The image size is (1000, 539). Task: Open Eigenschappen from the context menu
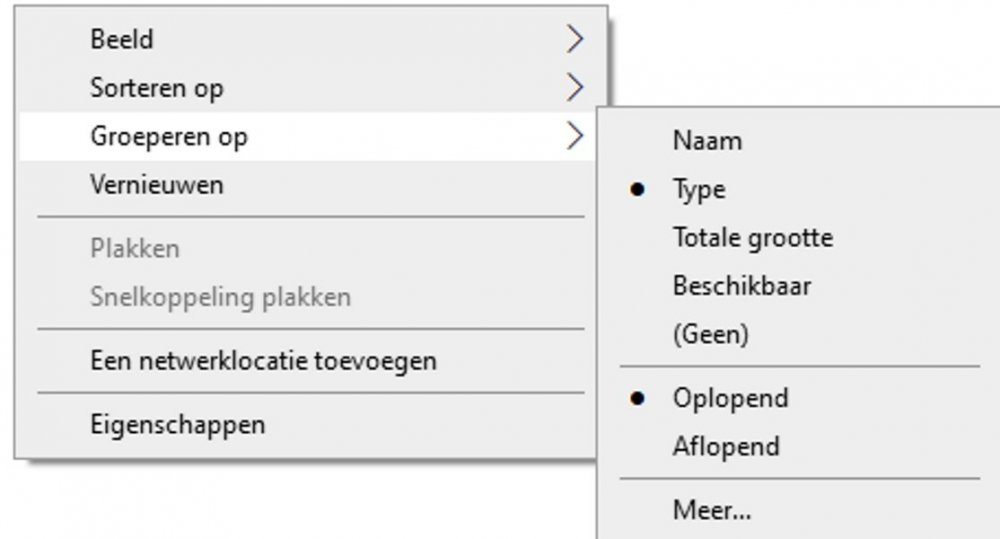(178, 424)
